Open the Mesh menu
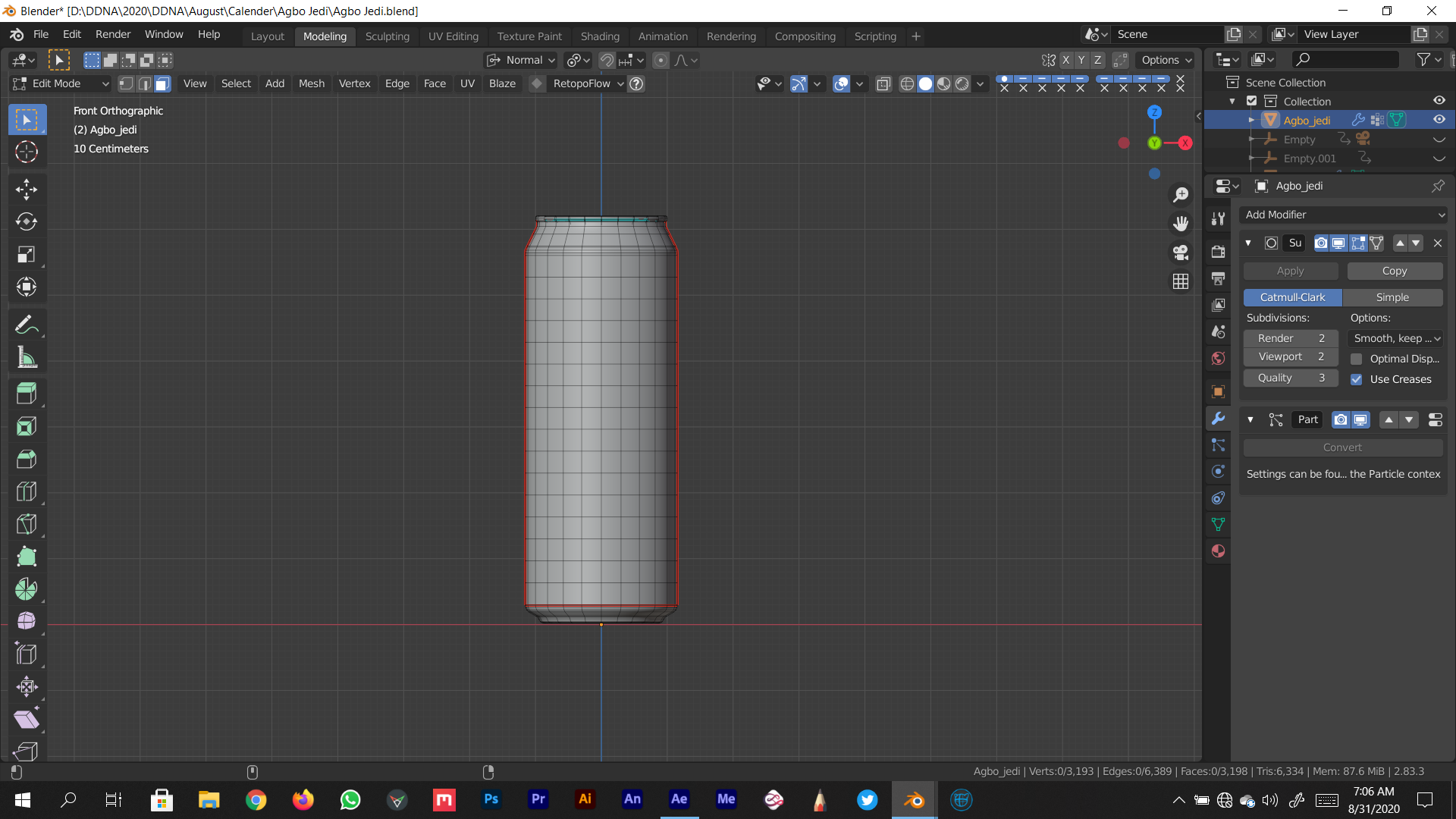The image size is (1456, 819). pyautogui.click(x=311, y=83)
